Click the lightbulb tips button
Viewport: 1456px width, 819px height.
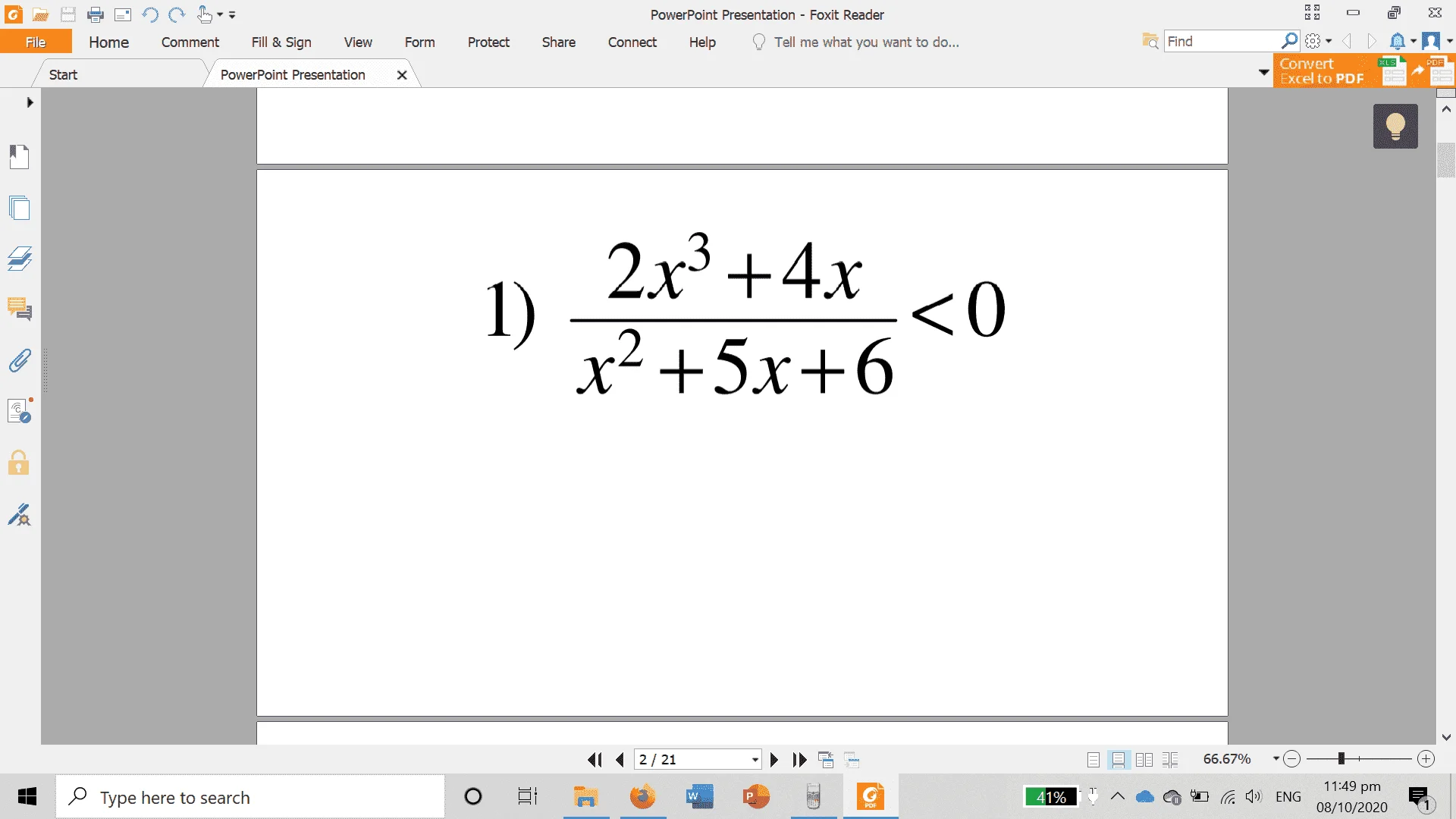point(1395,126)
